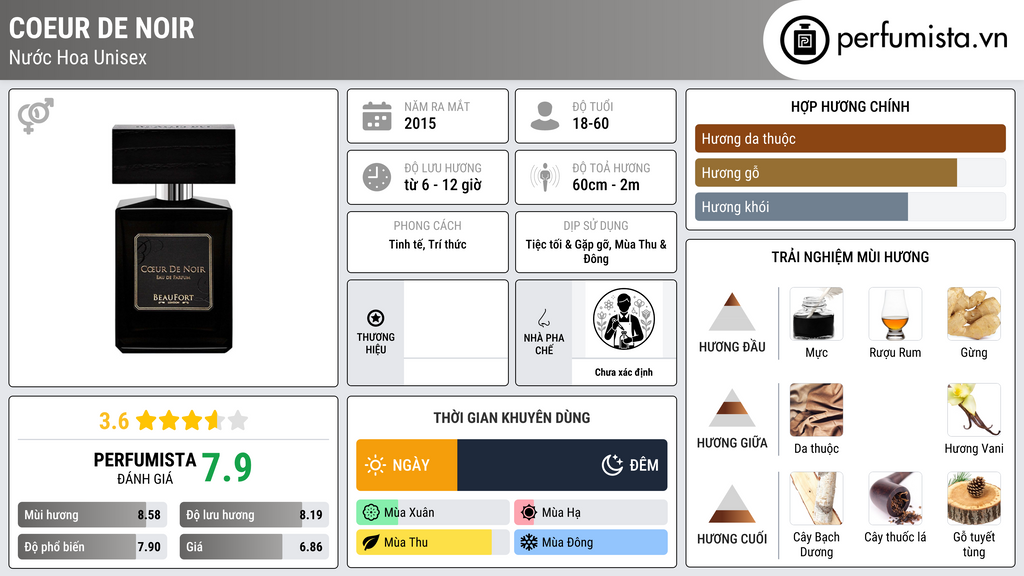Viewport: 1024px width, 576px height.
Task: Click the Cây thuốc lá pipe image
Action: pos(895,499)
